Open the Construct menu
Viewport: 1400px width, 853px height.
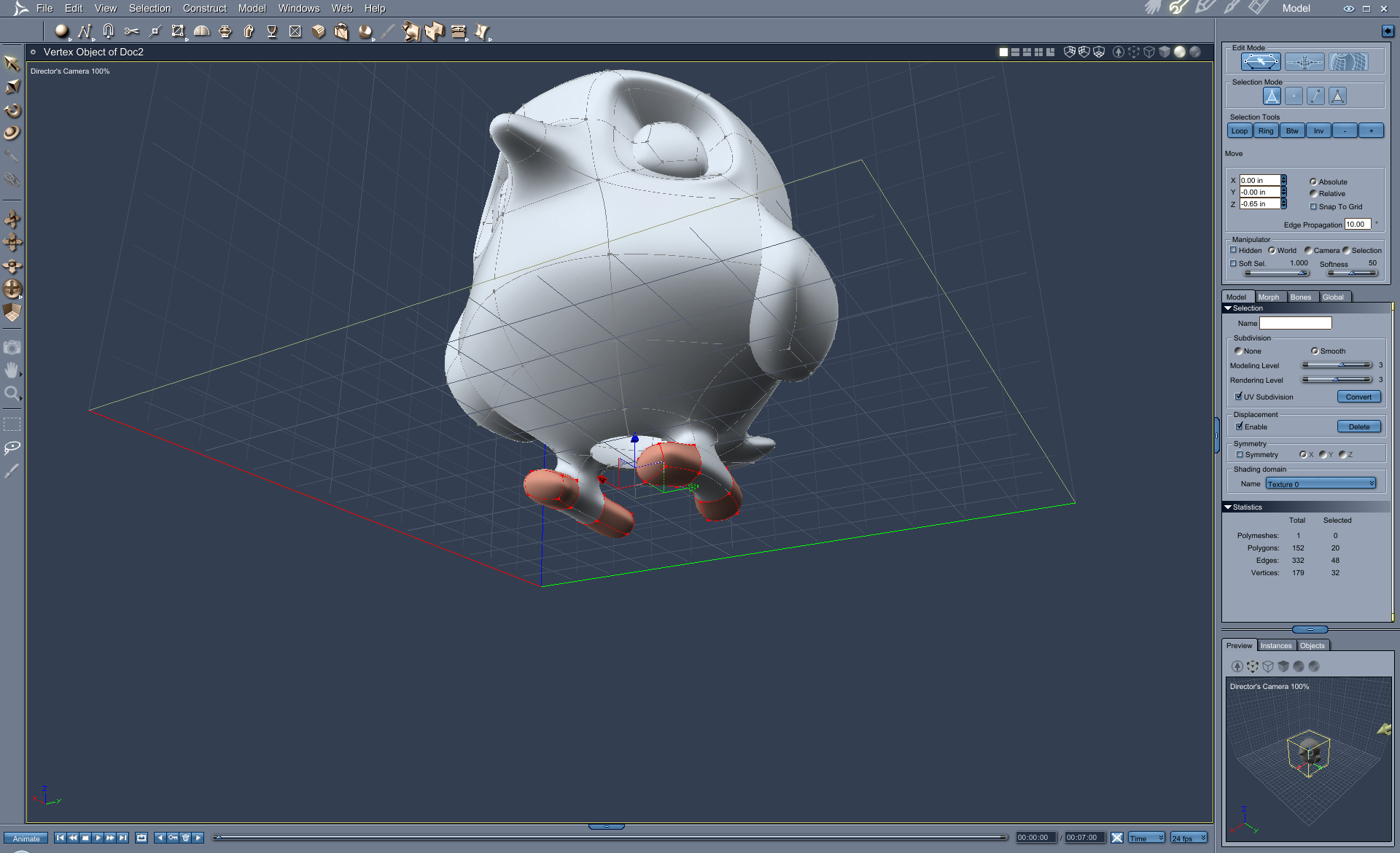[204, 8]
